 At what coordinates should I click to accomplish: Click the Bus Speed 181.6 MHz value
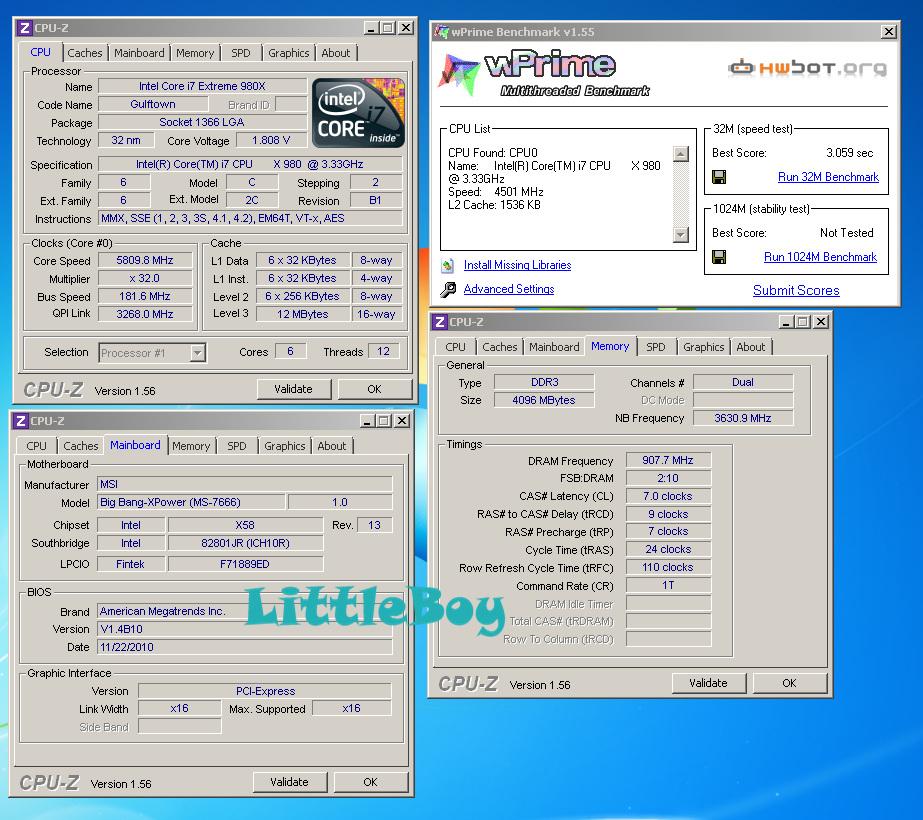pos(145,297)
